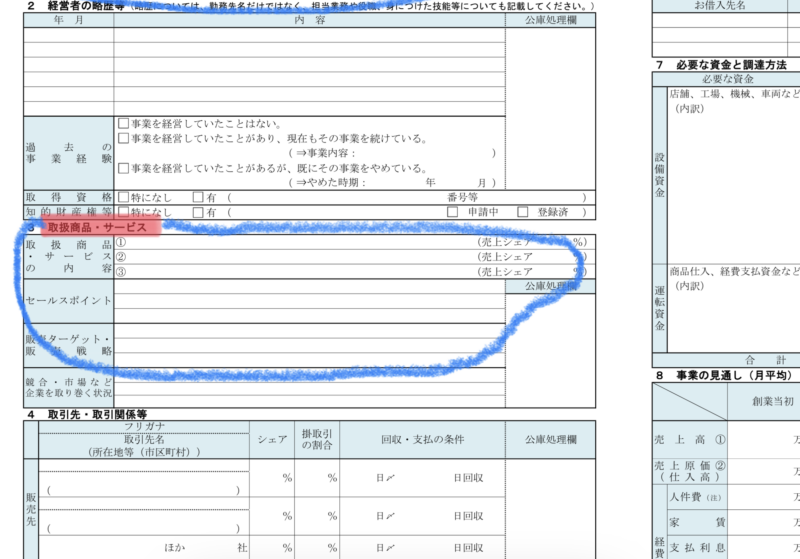
Task: Tick the '申請中' checkbox
Action: tap(452, 212)
